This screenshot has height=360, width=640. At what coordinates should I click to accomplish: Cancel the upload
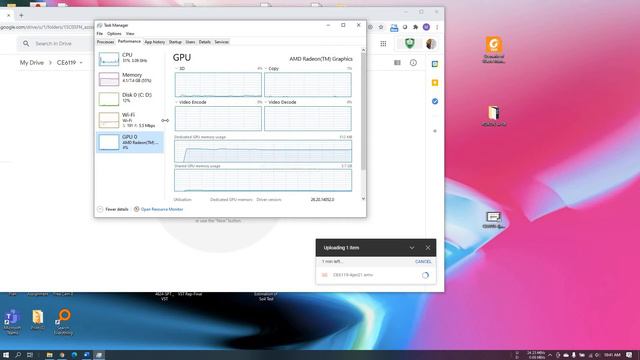point(423,262)
